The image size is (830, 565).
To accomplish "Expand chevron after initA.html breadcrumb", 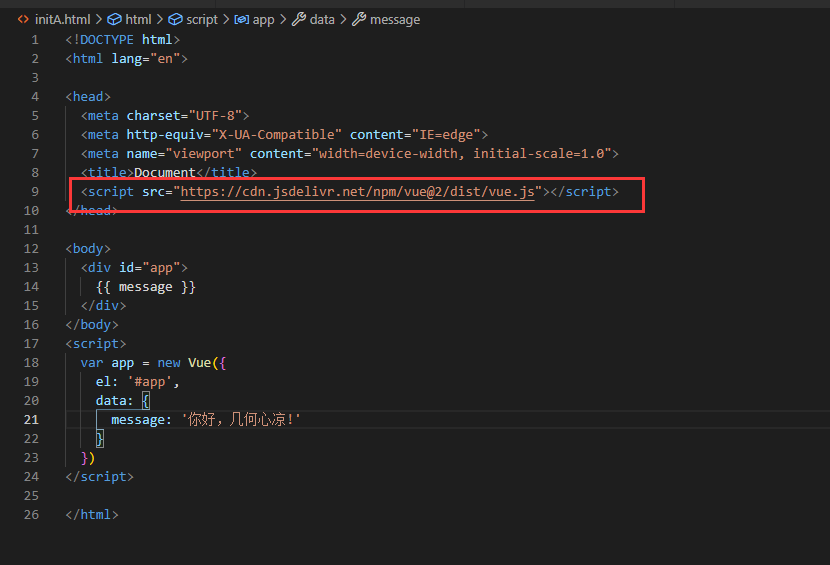I will pyautogui.click(x=99, y=20).
